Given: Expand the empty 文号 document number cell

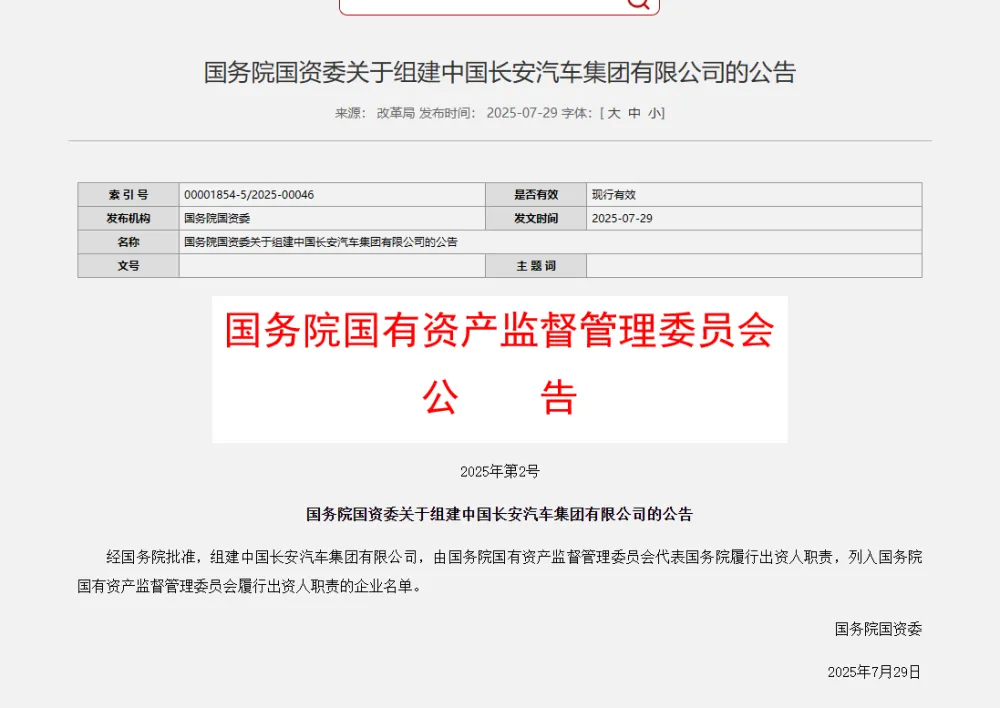Looking at the screenshot, I should pos(330,265).
